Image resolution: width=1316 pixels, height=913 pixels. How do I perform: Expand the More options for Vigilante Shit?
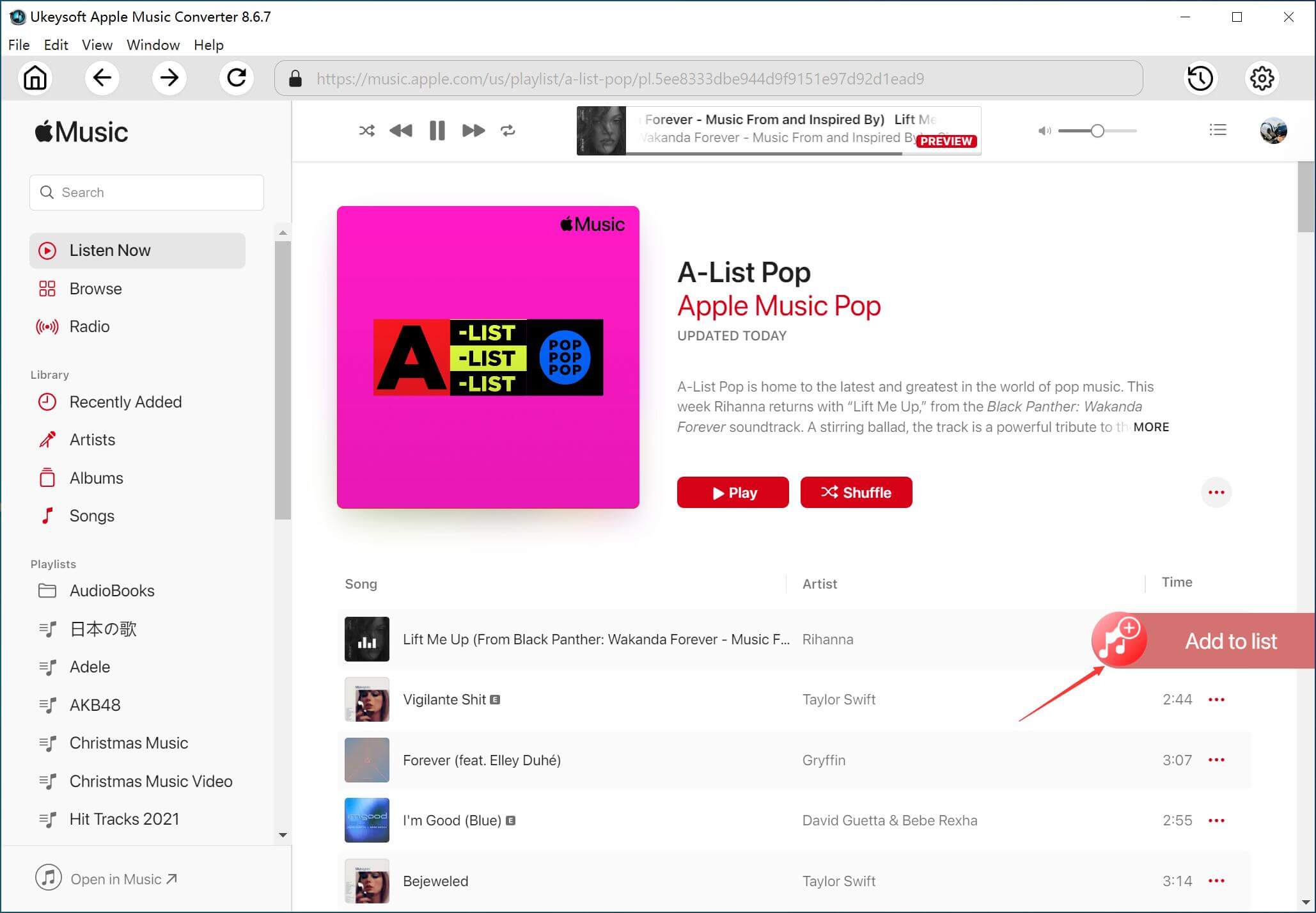(1215, 699)
